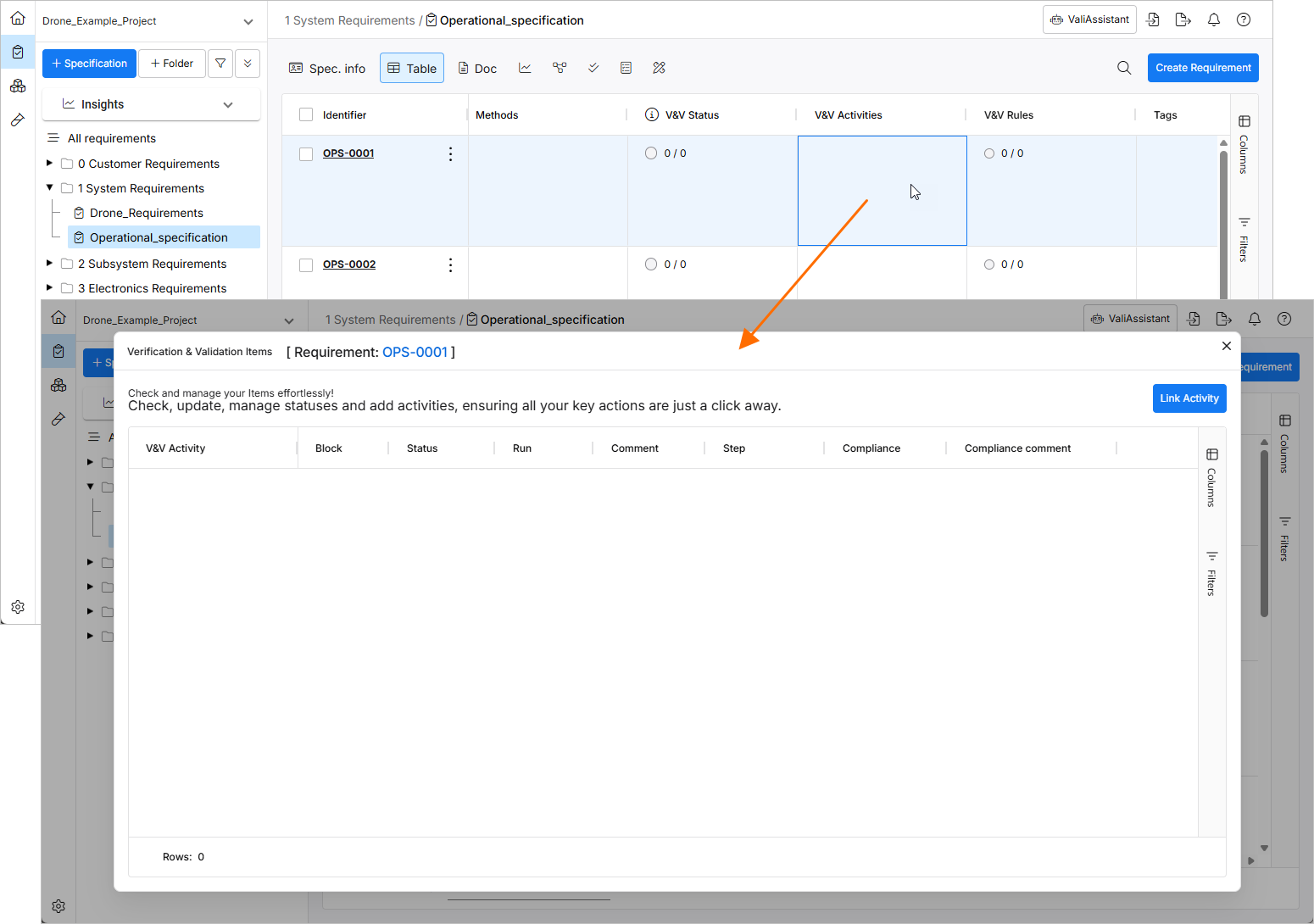
Task: Sort by the Compliance column in the dialog
Action: [871, 448]
